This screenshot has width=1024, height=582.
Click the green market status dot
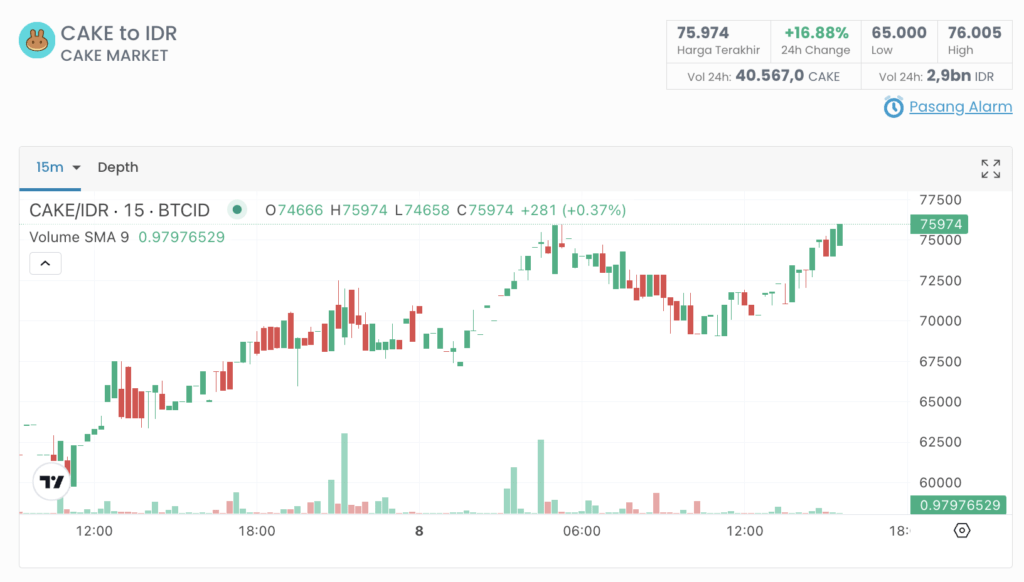[x=237, y=210]
